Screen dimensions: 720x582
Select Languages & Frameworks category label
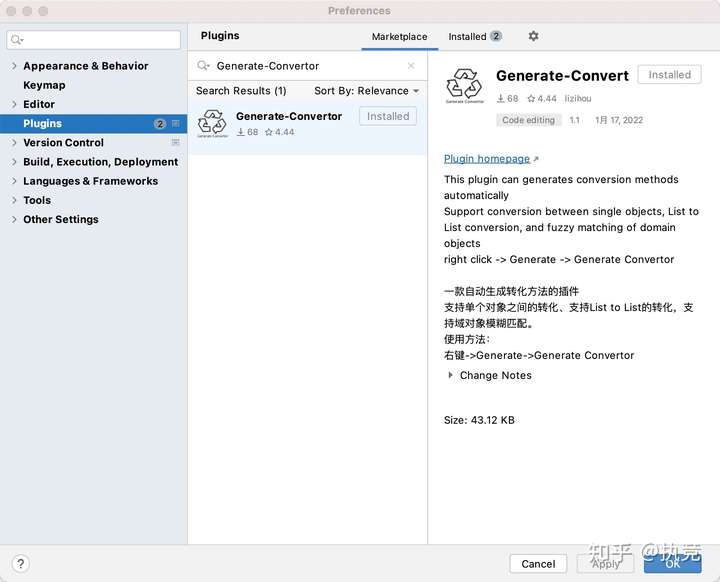tap(90, 181)
